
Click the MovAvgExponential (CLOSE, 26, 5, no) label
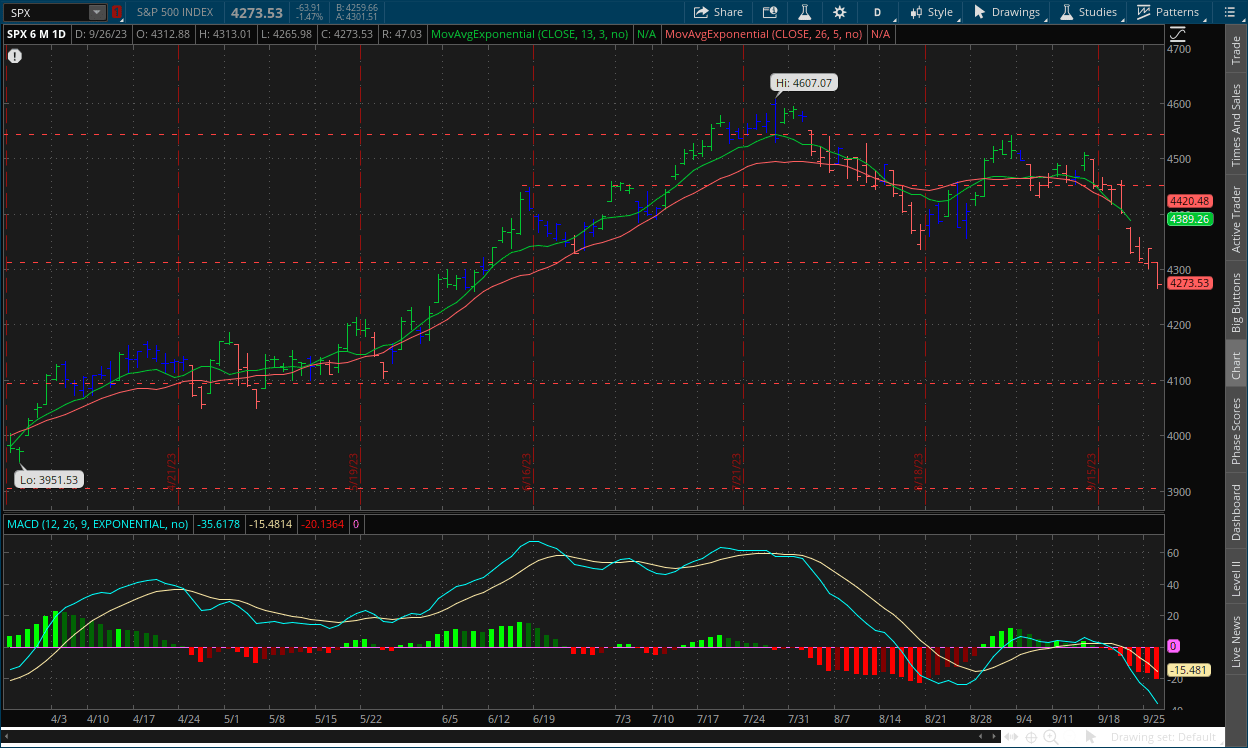765,34
